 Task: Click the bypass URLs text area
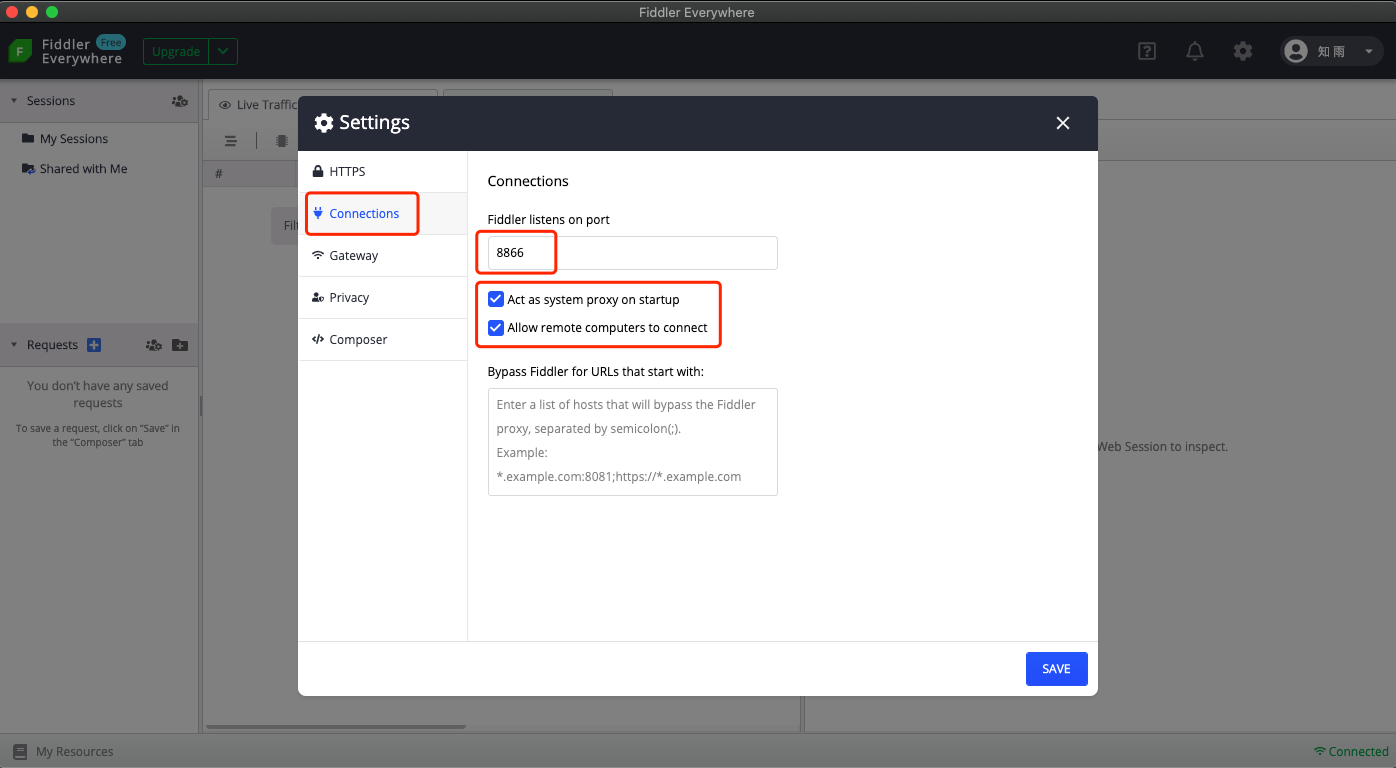pos(632,442)
